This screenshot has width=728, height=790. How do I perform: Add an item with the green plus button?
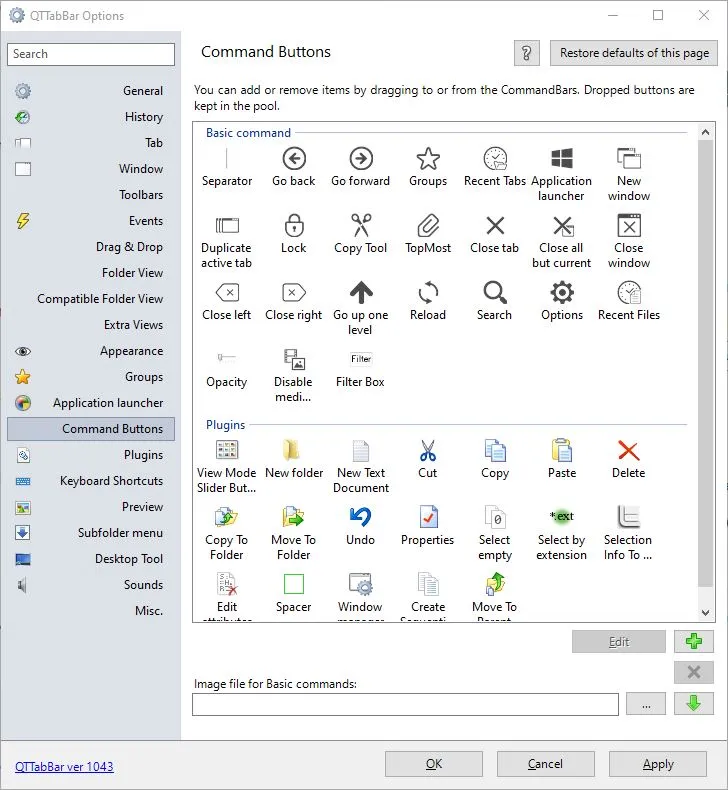[x=694, y=641]
